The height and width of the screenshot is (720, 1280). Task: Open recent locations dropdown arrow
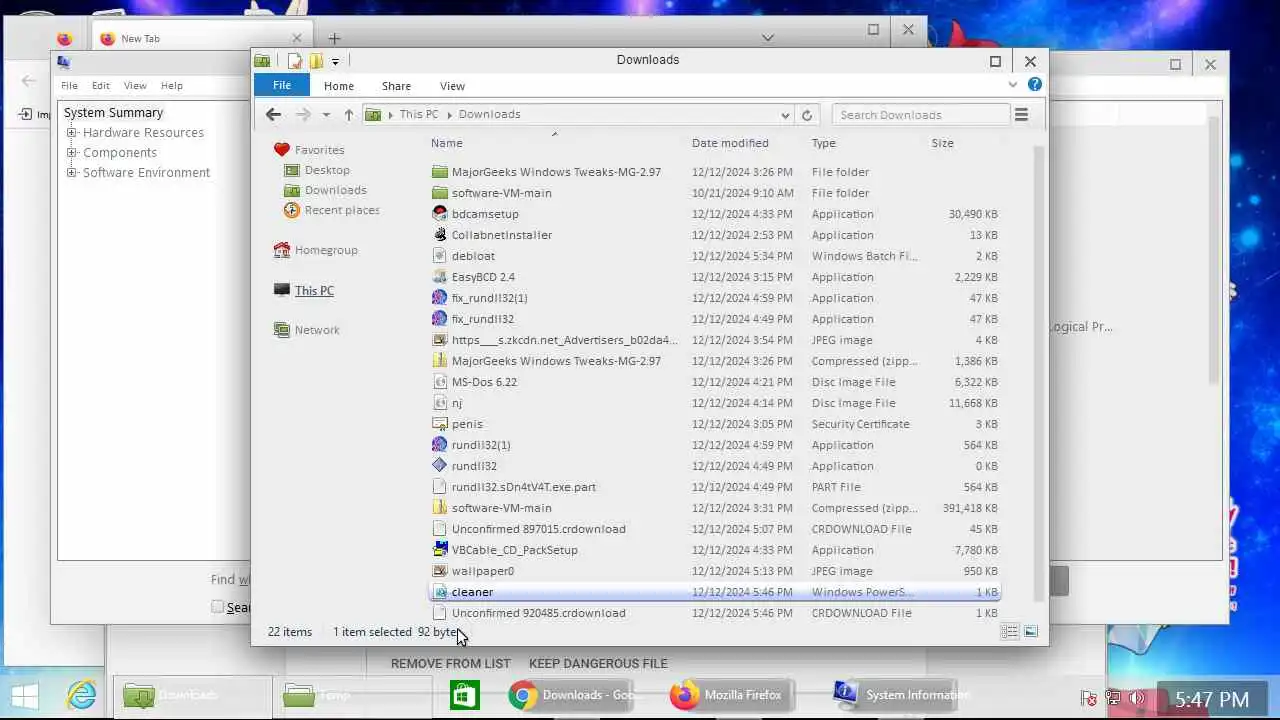point(326,115)
